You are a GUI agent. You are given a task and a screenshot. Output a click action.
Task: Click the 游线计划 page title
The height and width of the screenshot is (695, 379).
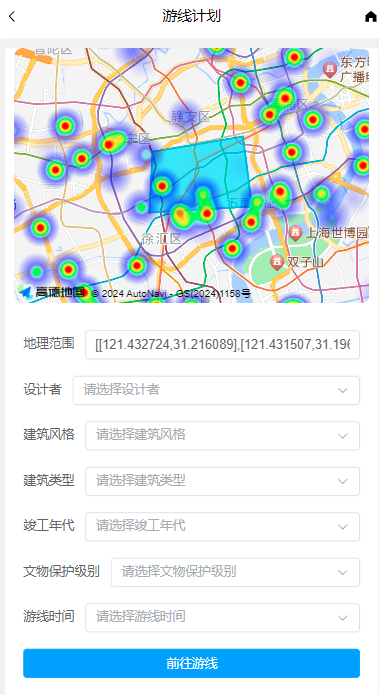pyautogui.click(x=191, y=16)
